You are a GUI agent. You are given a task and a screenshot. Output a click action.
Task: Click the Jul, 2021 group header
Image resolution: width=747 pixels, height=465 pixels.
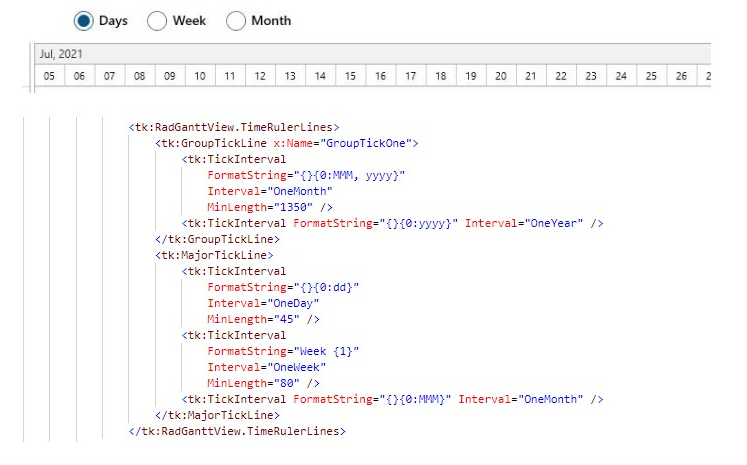59,53
